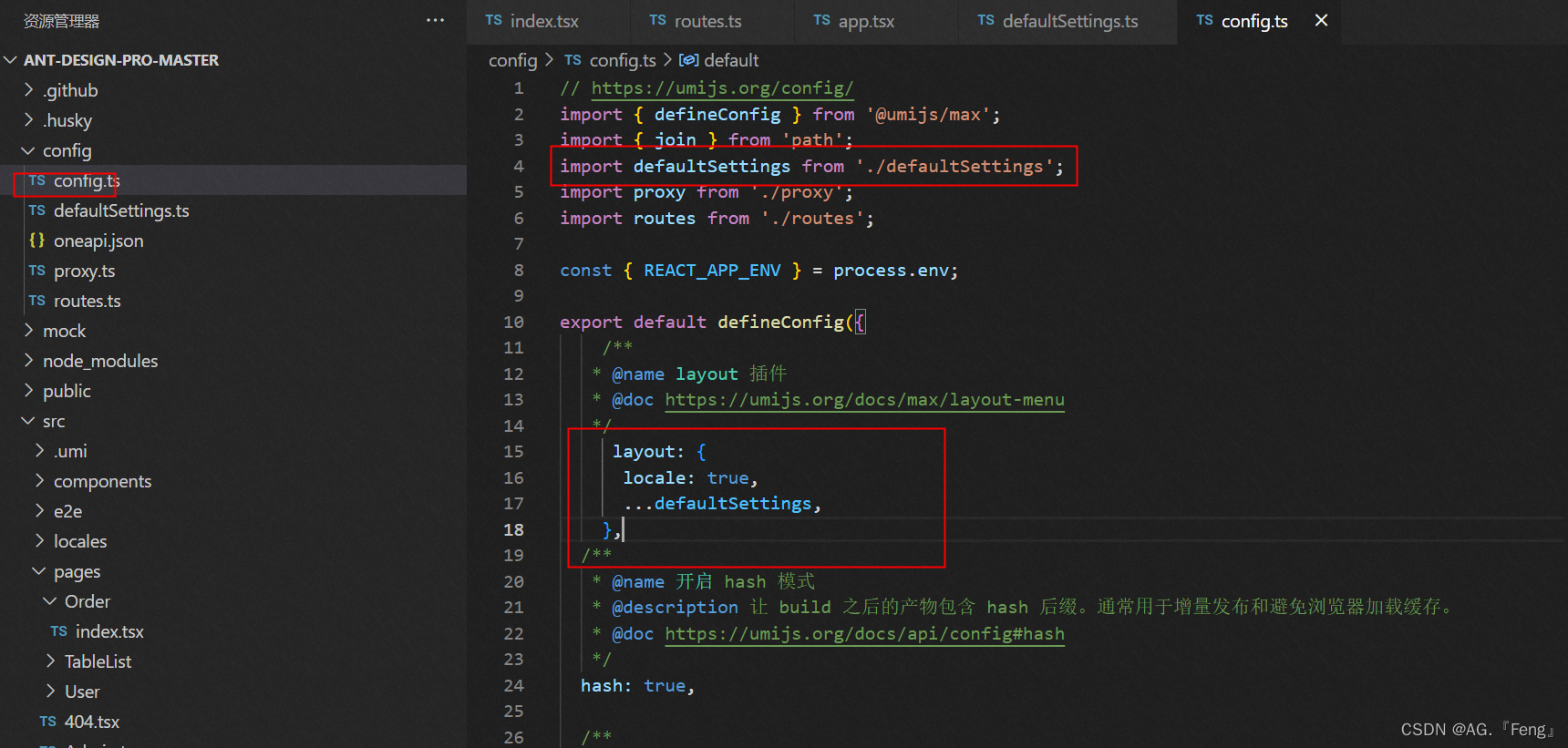Image resolution: width=1568 pixels, height=748 pixels.
Task: Click line number 18 in the gutter
Action: click(x=513, y=530)
